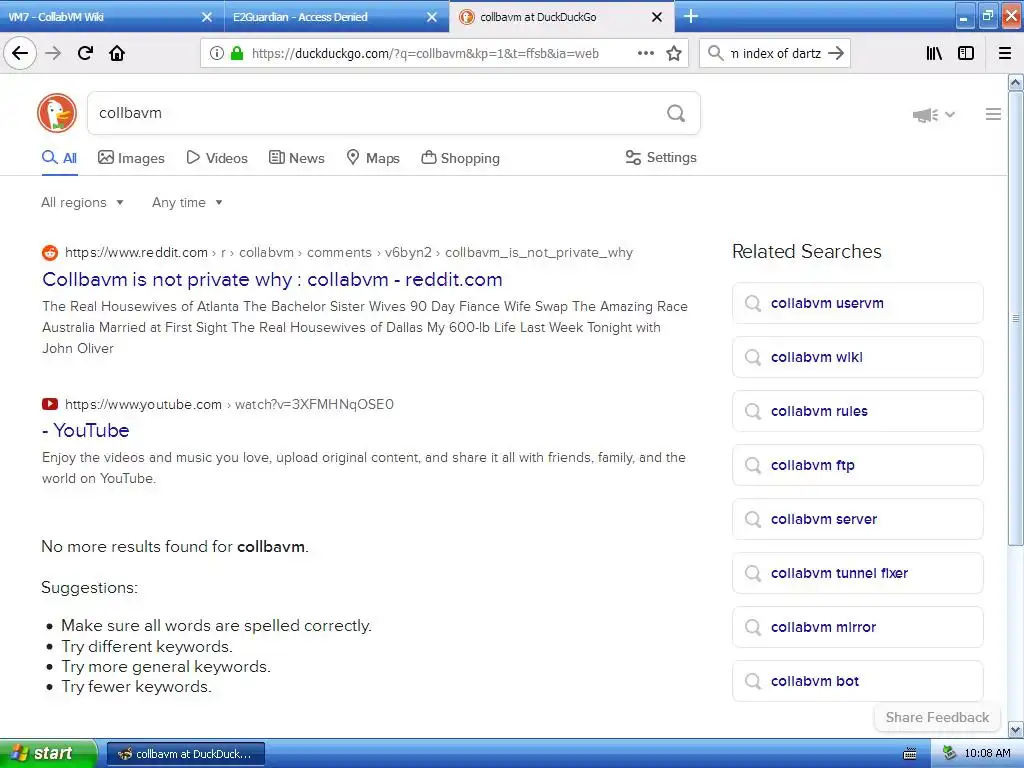
Task: Search related 'collabvm server'
Action: (x=857, y=519)
